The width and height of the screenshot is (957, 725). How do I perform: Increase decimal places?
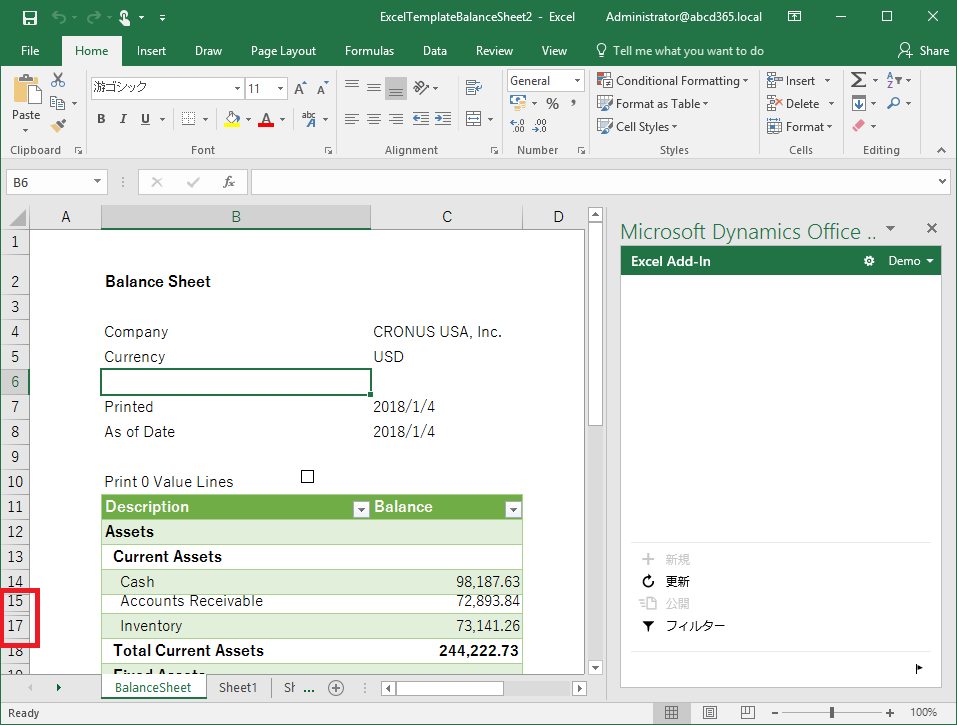pyautogui.click(x=518, y=126)
